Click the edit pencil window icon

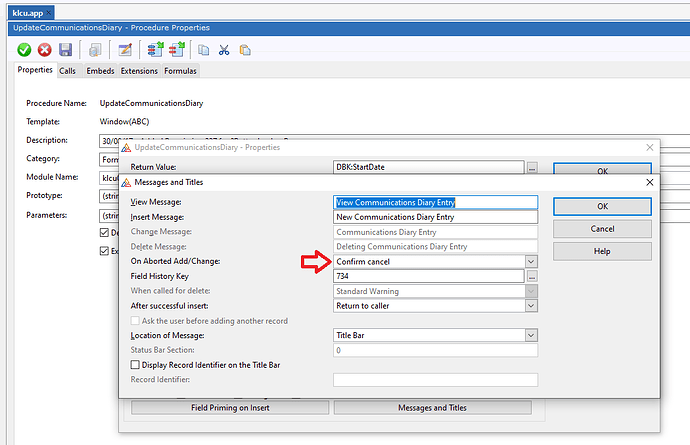pyautogui.click(x=125, y=50)
